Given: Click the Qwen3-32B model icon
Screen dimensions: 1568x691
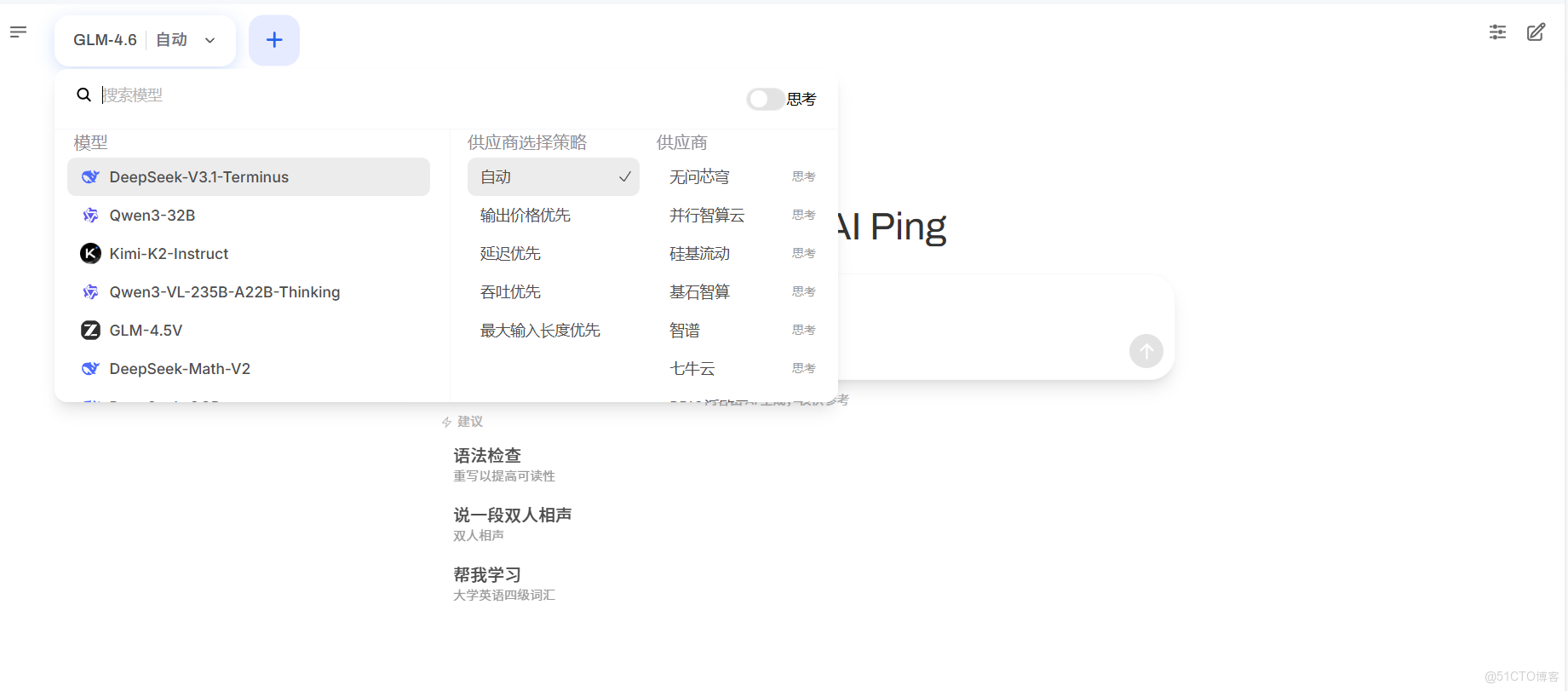Looking at the screenshot, I should point(90,216).
